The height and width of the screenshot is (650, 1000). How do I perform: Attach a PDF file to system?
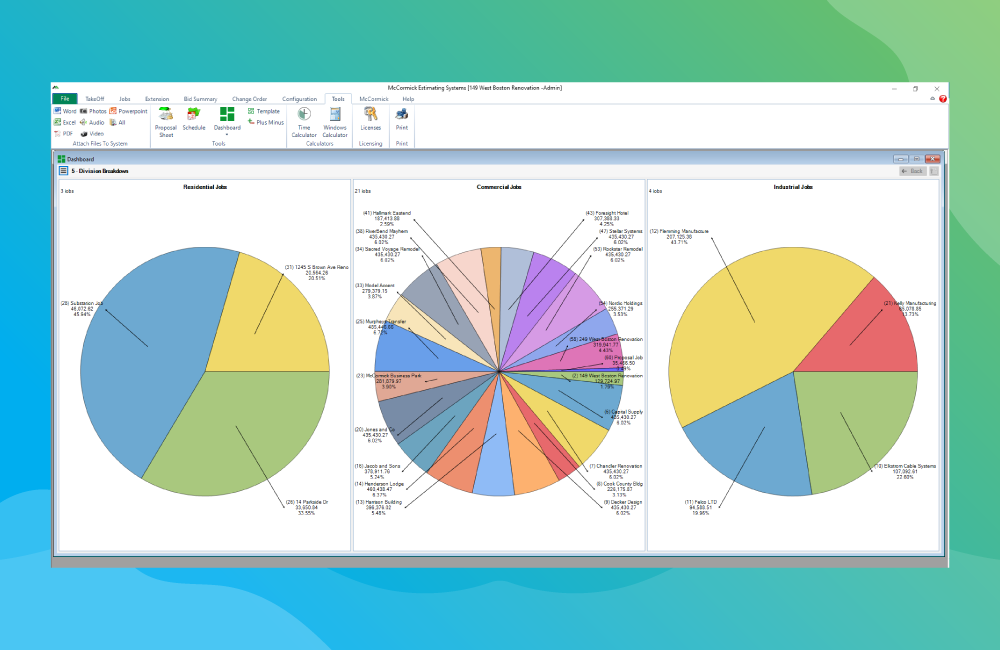(64, 133)
